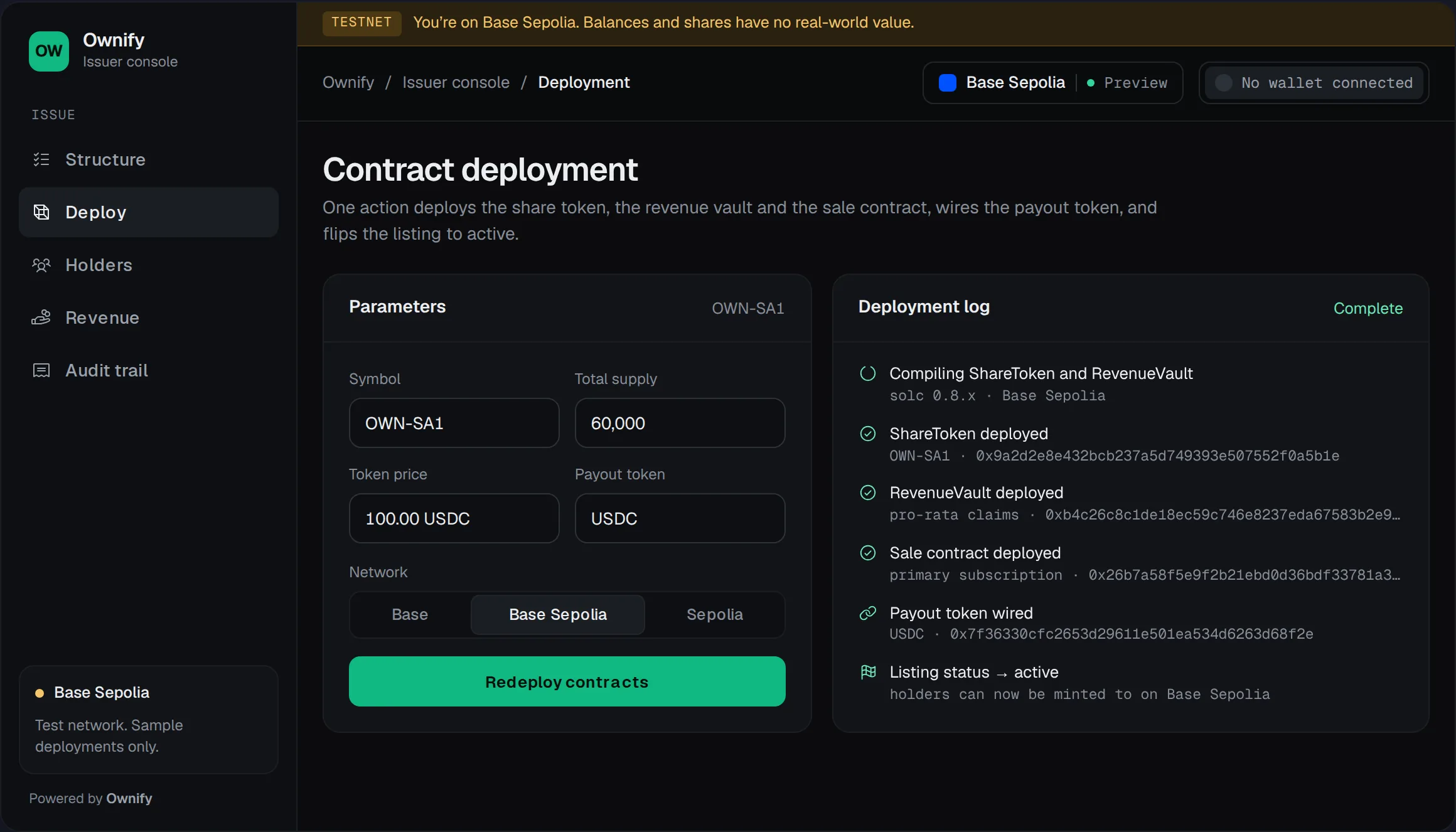This screenshot has height=832, width=1456.
Task: Click the Complete status label
Action: 1368,308
